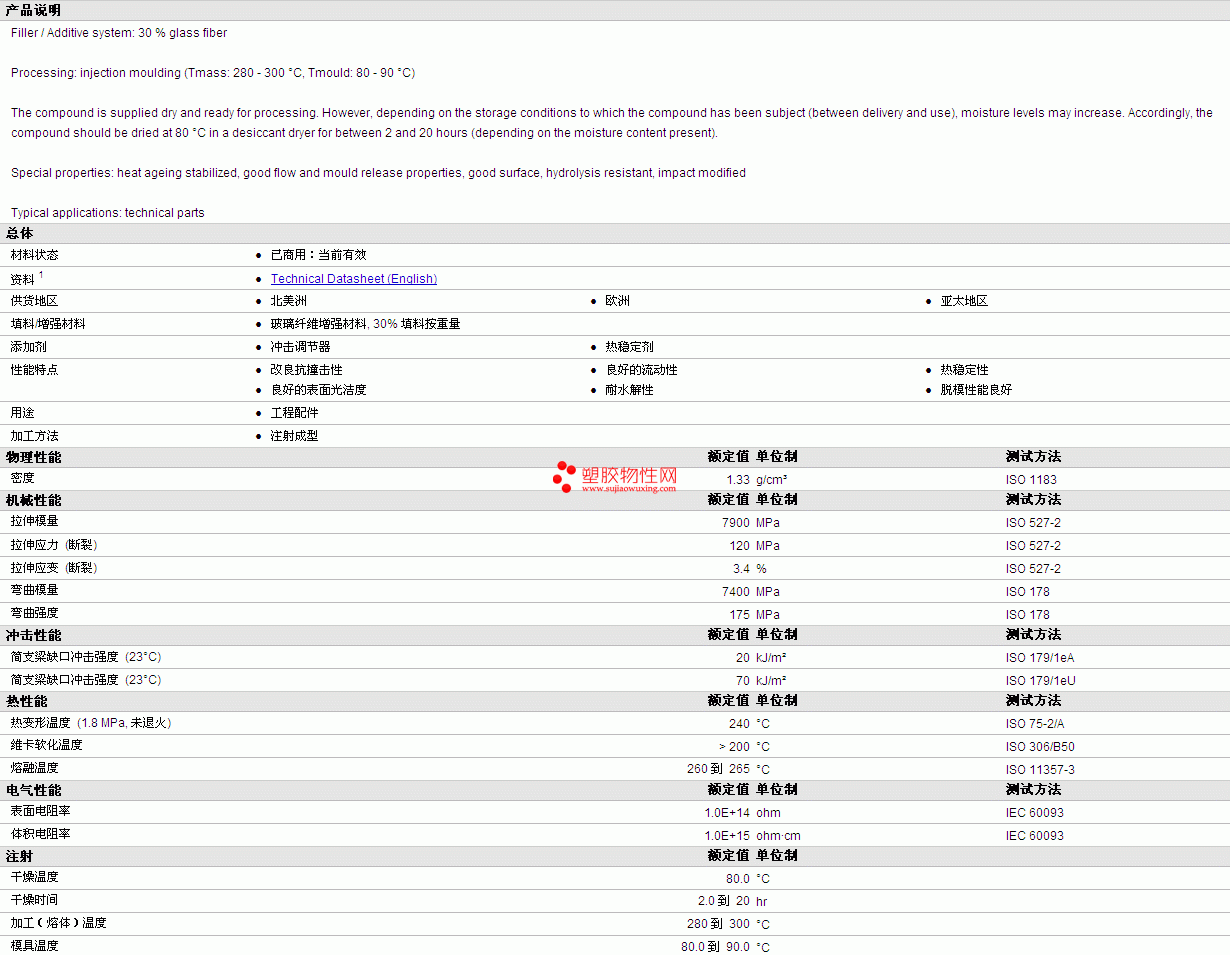Click the 热变形温度 (1.8 MPa, 未退火) label

pyautogui.click(x=91, y=723)
